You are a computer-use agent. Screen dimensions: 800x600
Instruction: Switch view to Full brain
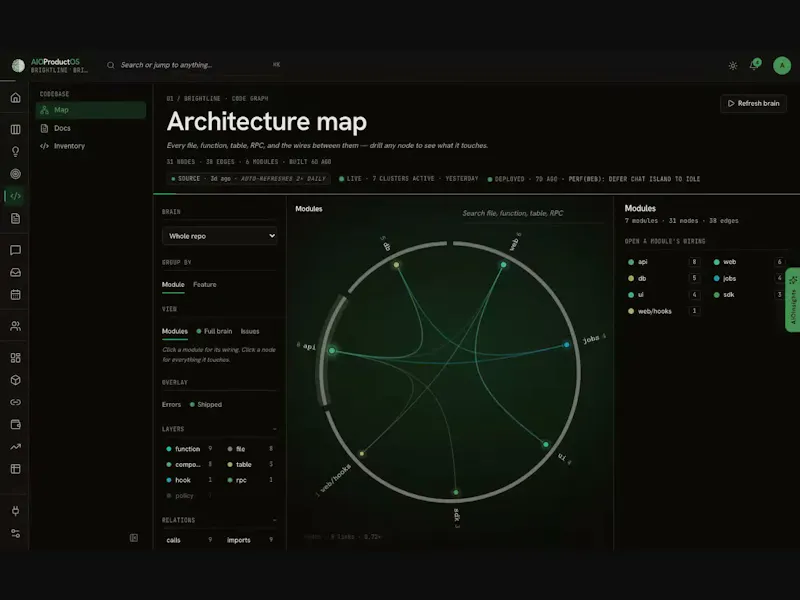coord(214,331)
